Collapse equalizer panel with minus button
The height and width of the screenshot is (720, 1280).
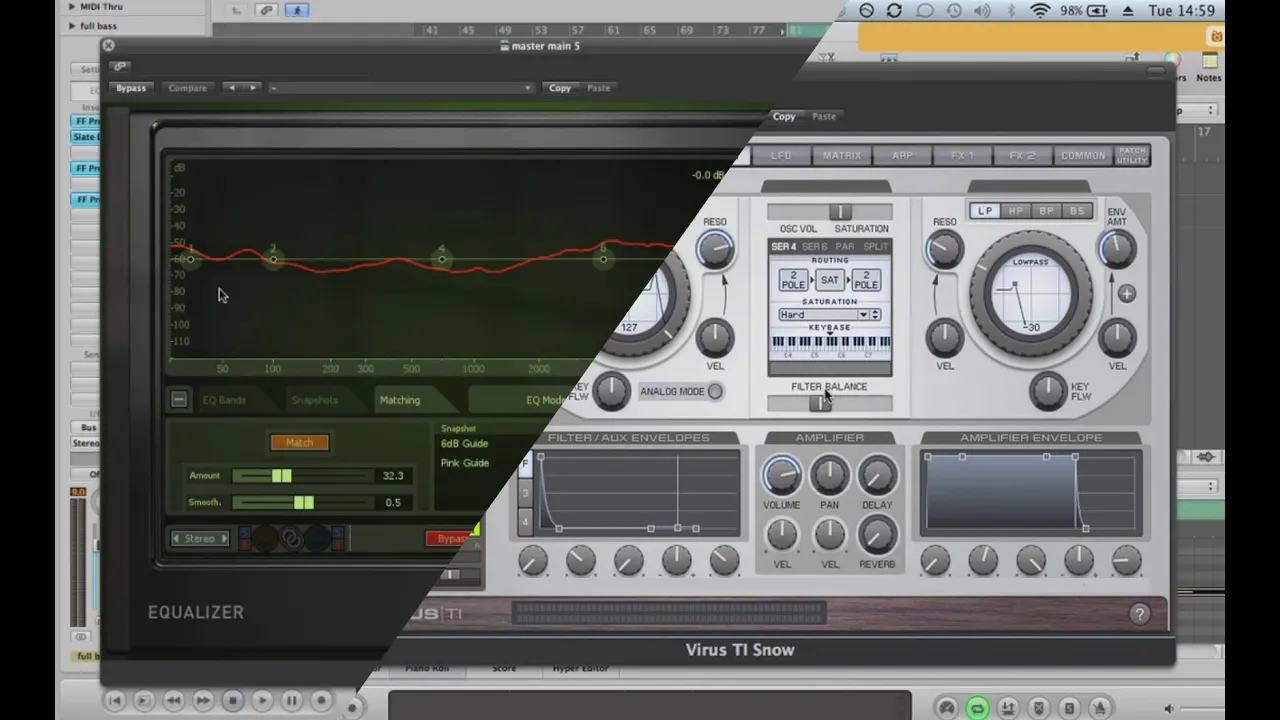[179, 400]
